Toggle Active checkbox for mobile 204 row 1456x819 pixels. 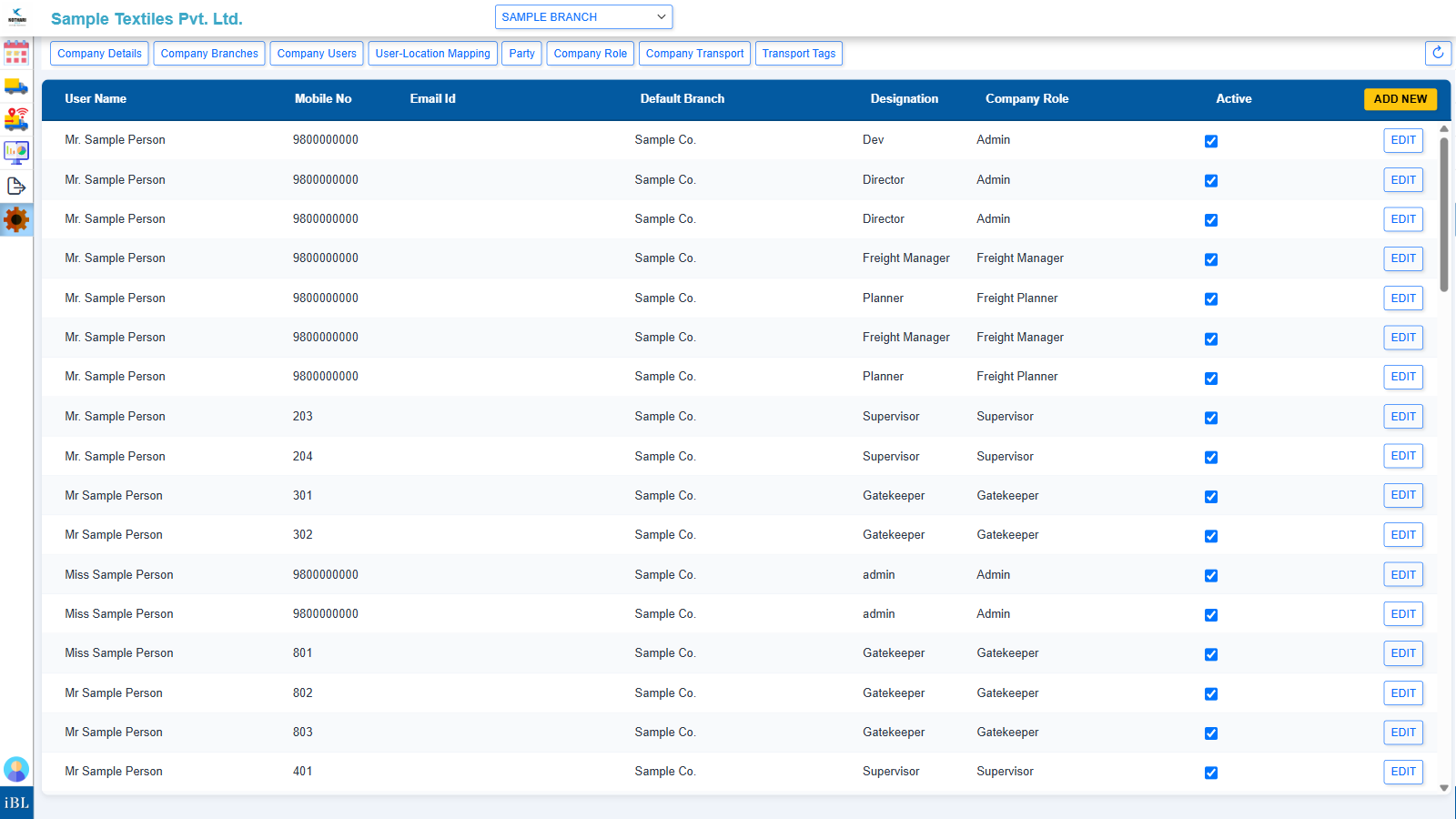coord(1211,458)
